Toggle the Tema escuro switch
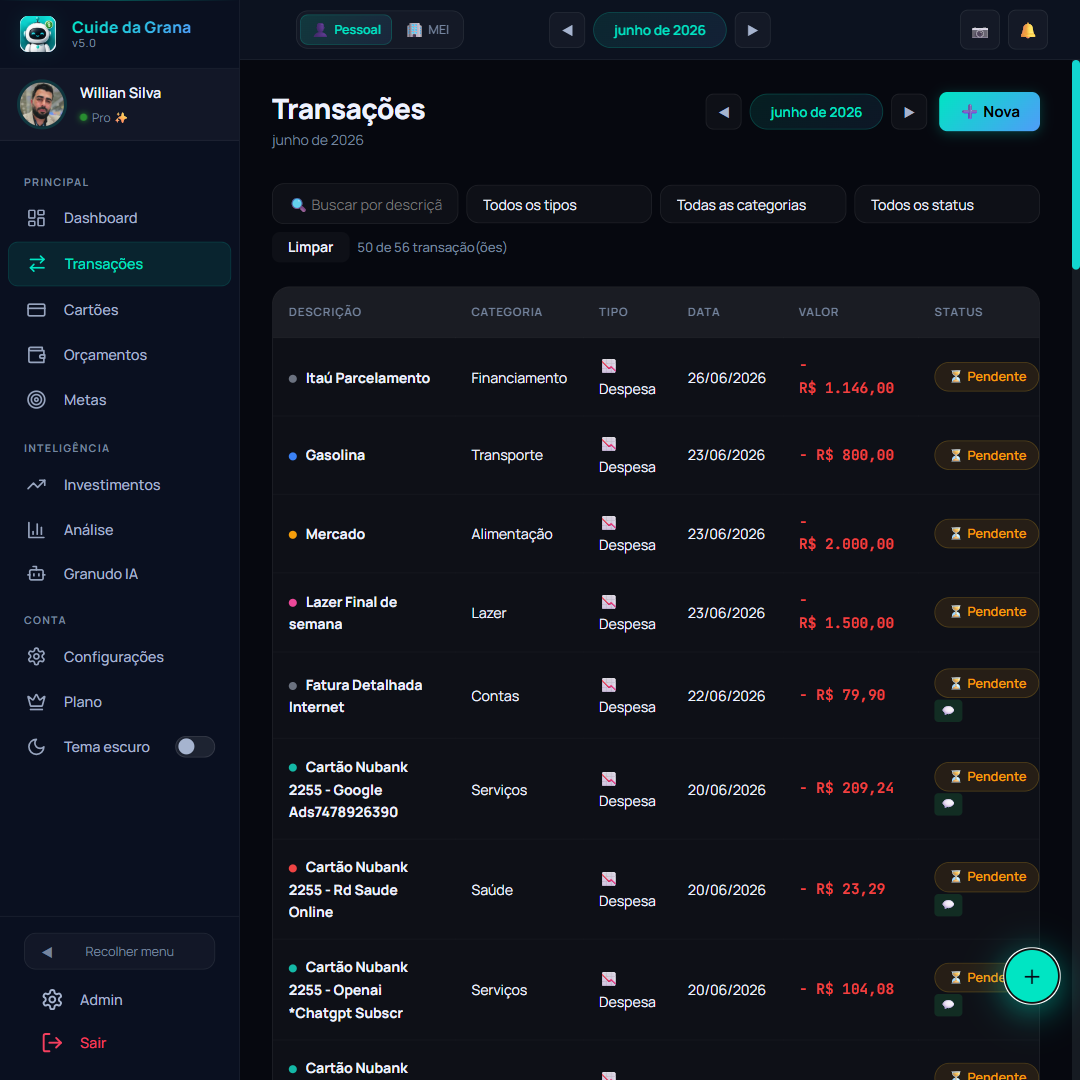1080x1080 pixels. tap(195, 747)
